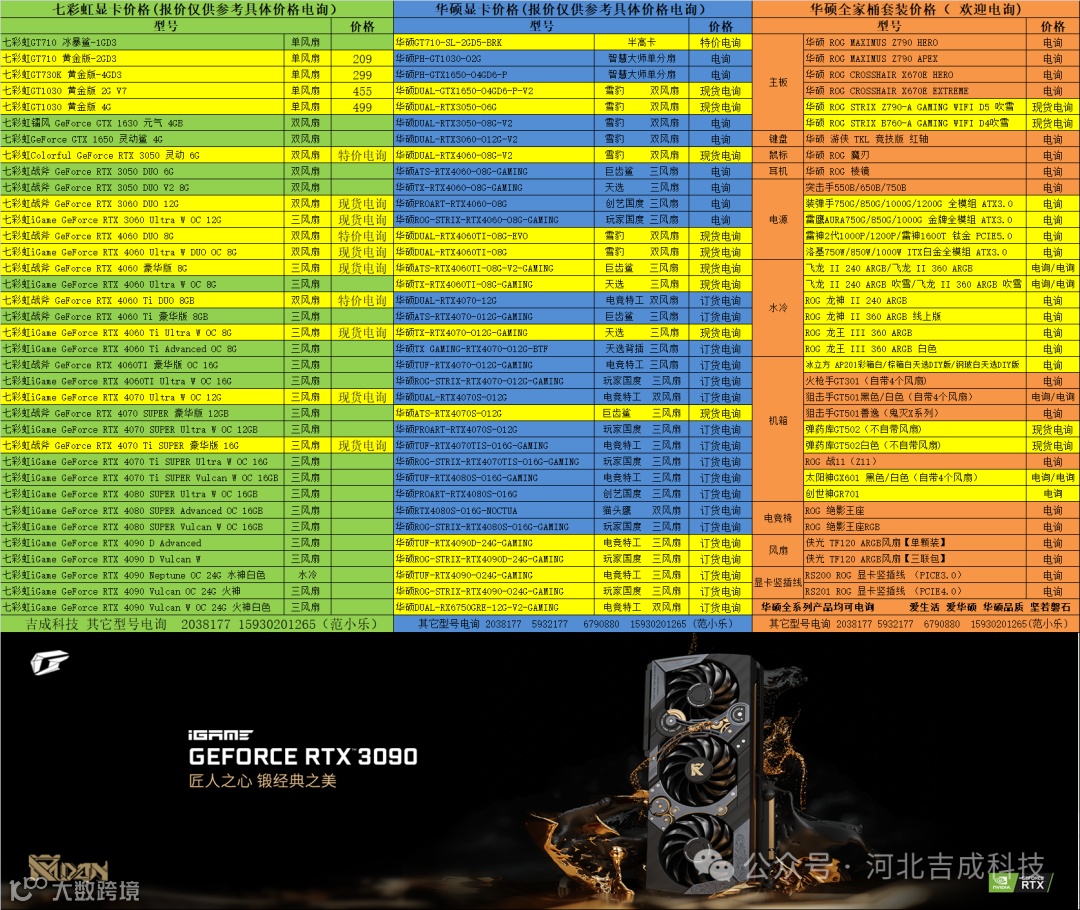Select row RS201 ROG 显卡竖插线（PCIE4.0）
The width and height of the screenshot is (1080, 910).
(x=942, y=591)
